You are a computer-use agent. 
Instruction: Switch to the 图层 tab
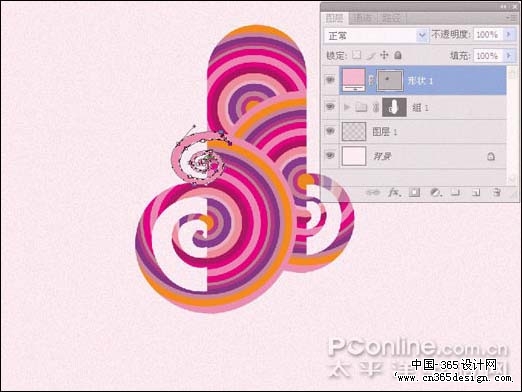coord(334,18)
